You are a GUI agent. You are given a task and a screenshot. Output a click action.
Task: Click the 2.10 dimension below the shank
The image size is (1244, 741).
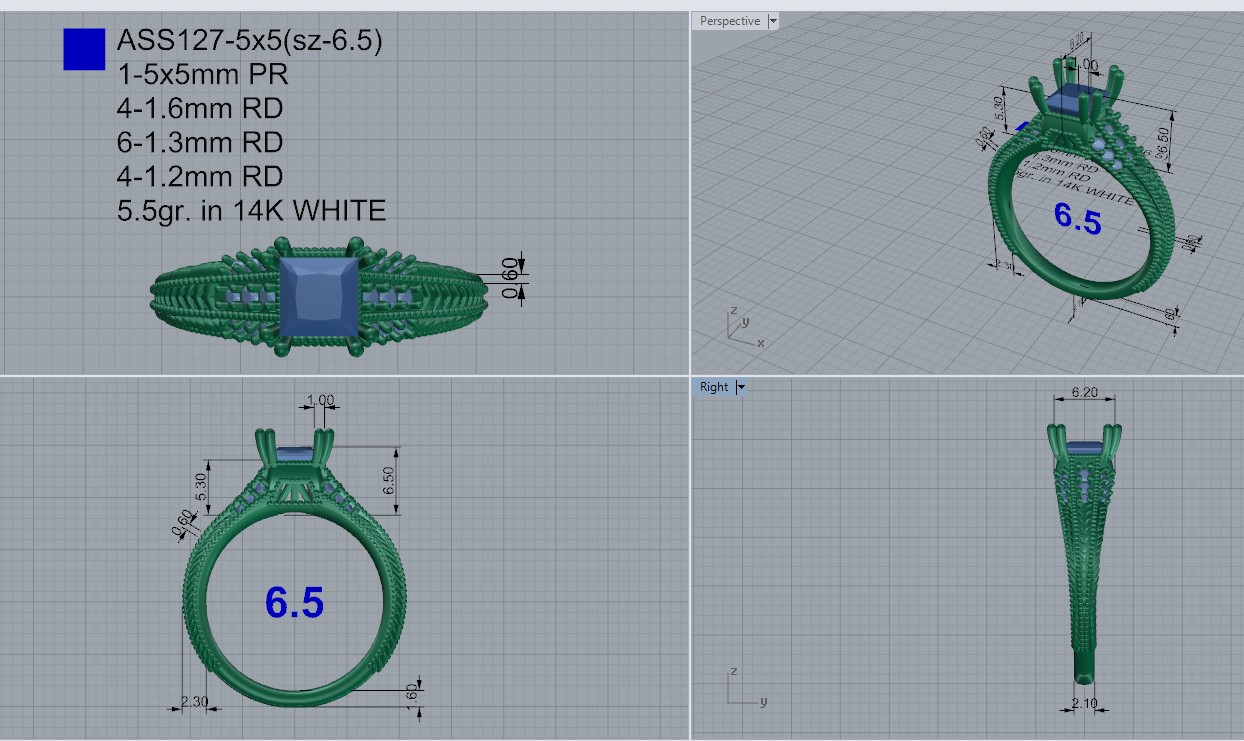pyautogui.click(x=1084, y=704)
